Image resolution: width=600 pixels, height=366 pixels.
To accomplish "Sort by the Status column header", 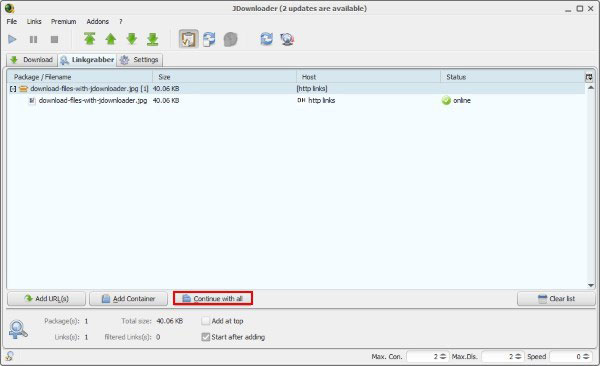I will point(512,77).
